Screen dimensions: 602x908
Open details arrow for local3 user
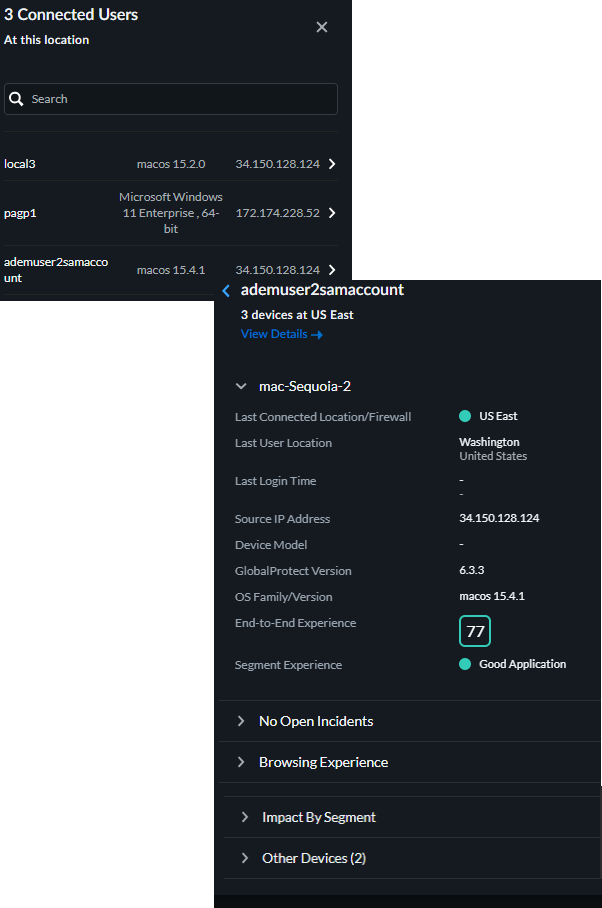[331, 163]
